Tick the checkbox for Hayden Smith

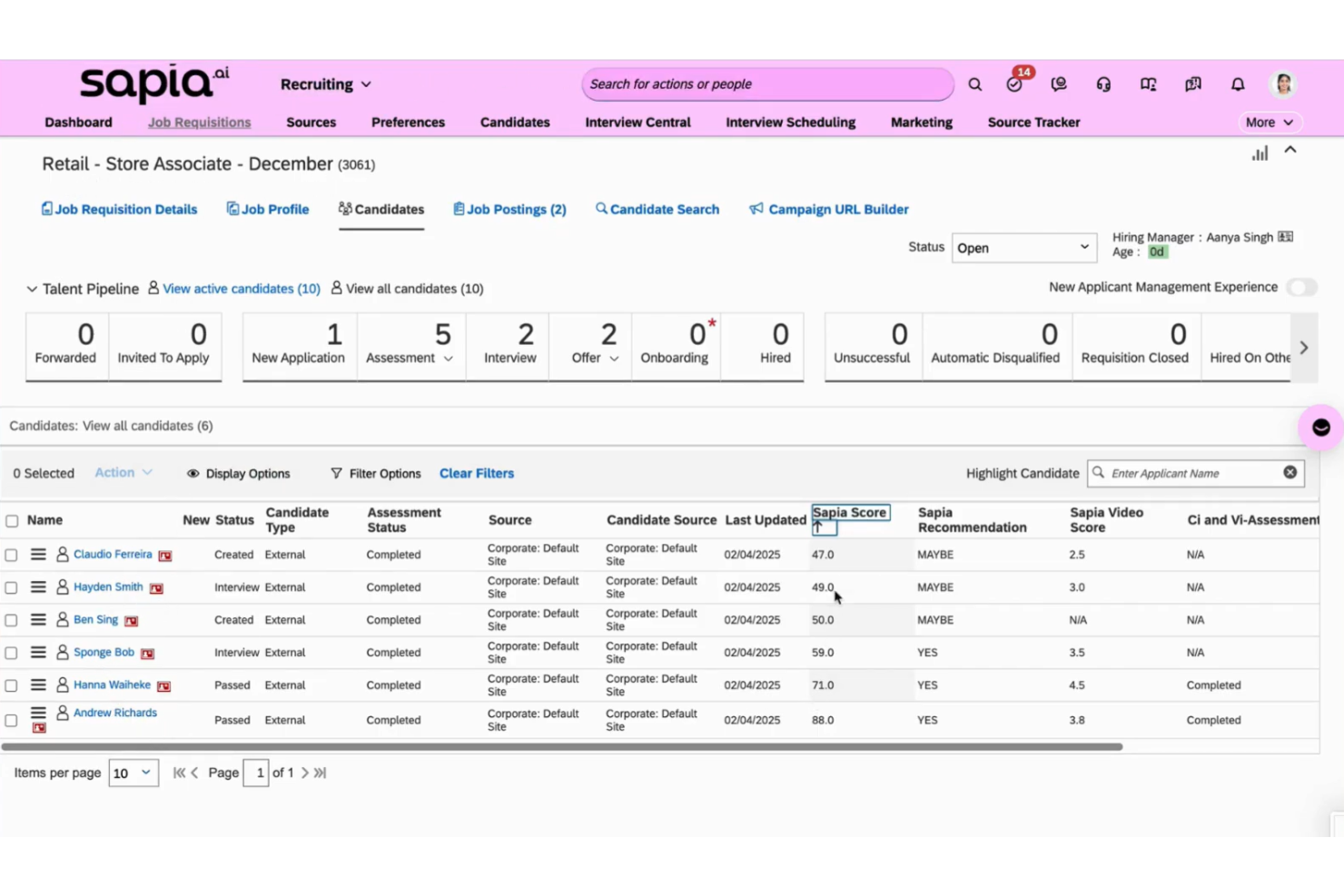click(x=11, y=587)
